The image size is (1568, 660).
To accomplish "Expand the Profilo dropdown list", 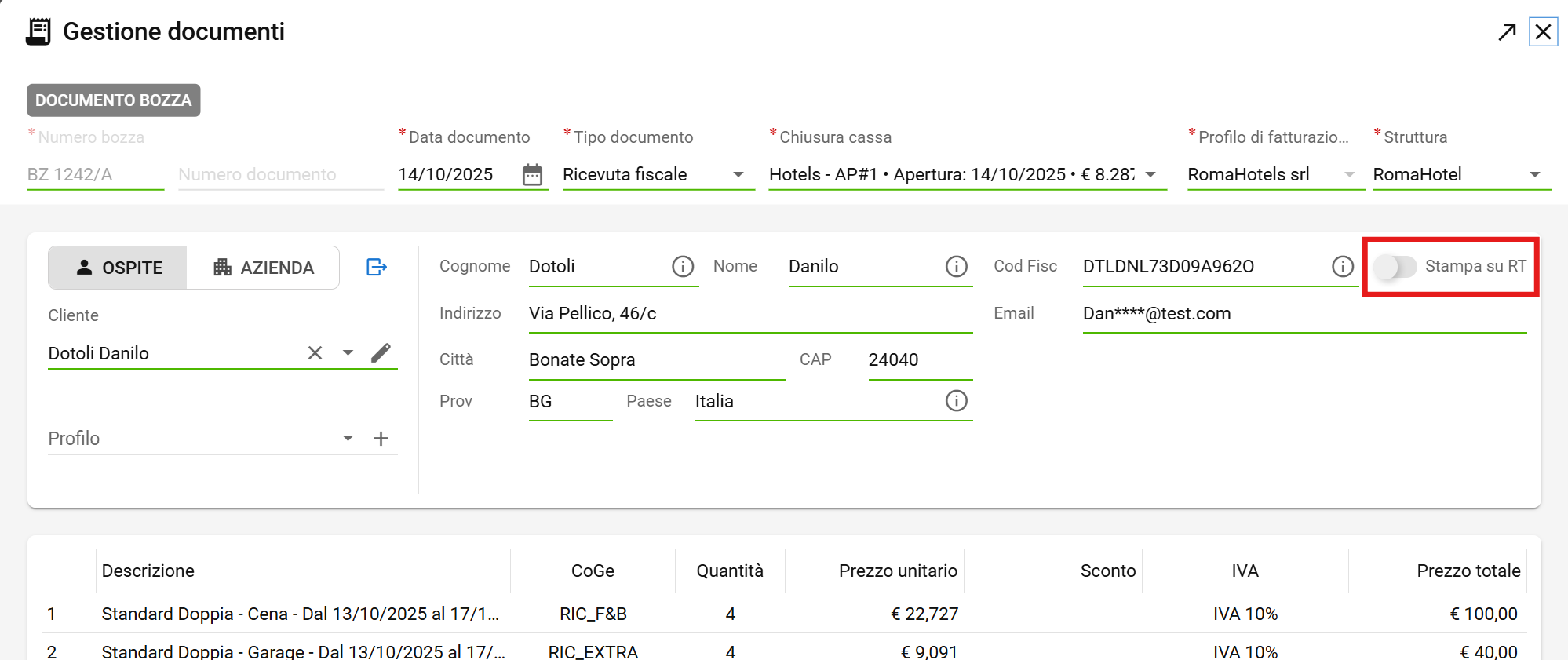I will (x=348, y=439).
